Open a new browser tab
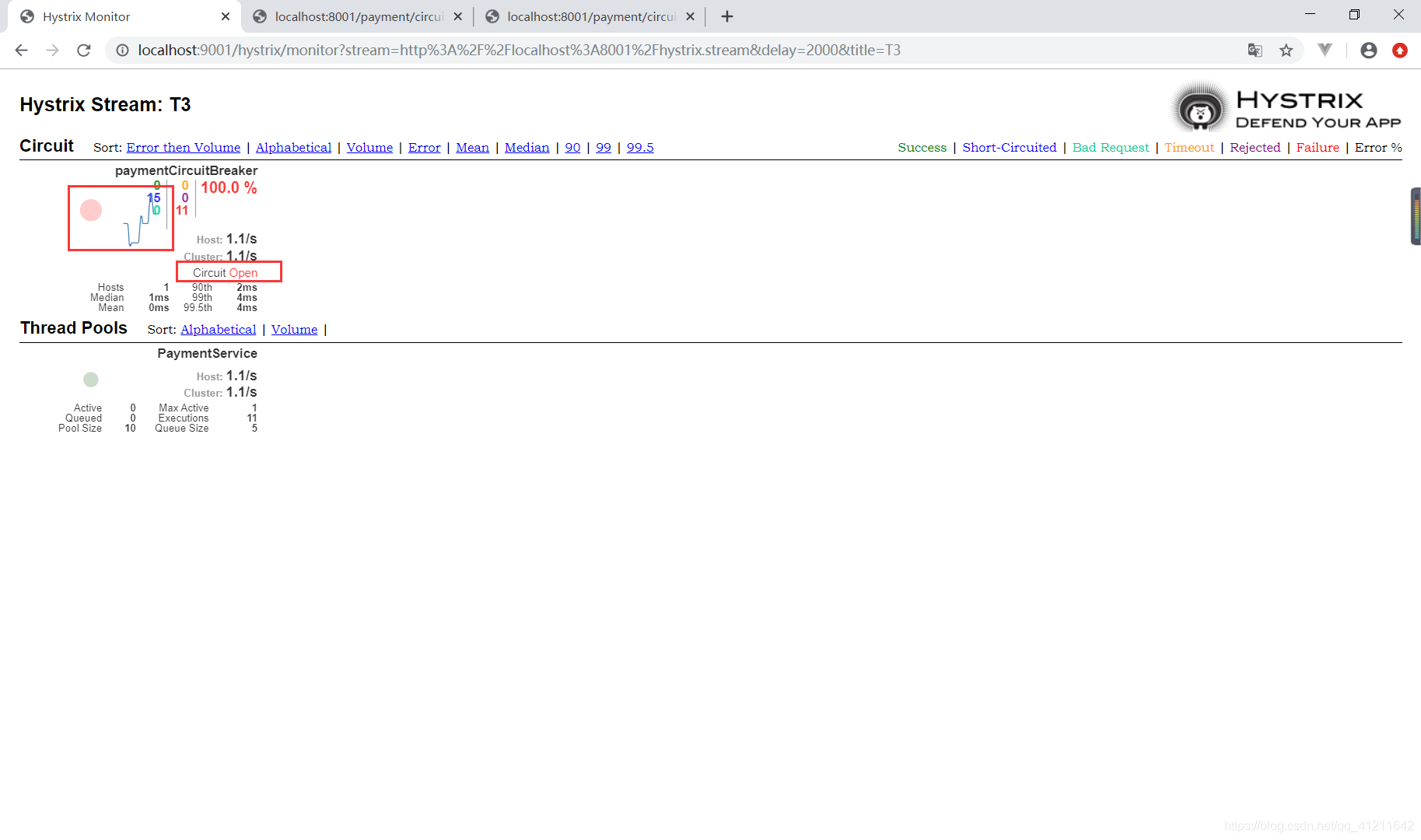 coord(727,16)
